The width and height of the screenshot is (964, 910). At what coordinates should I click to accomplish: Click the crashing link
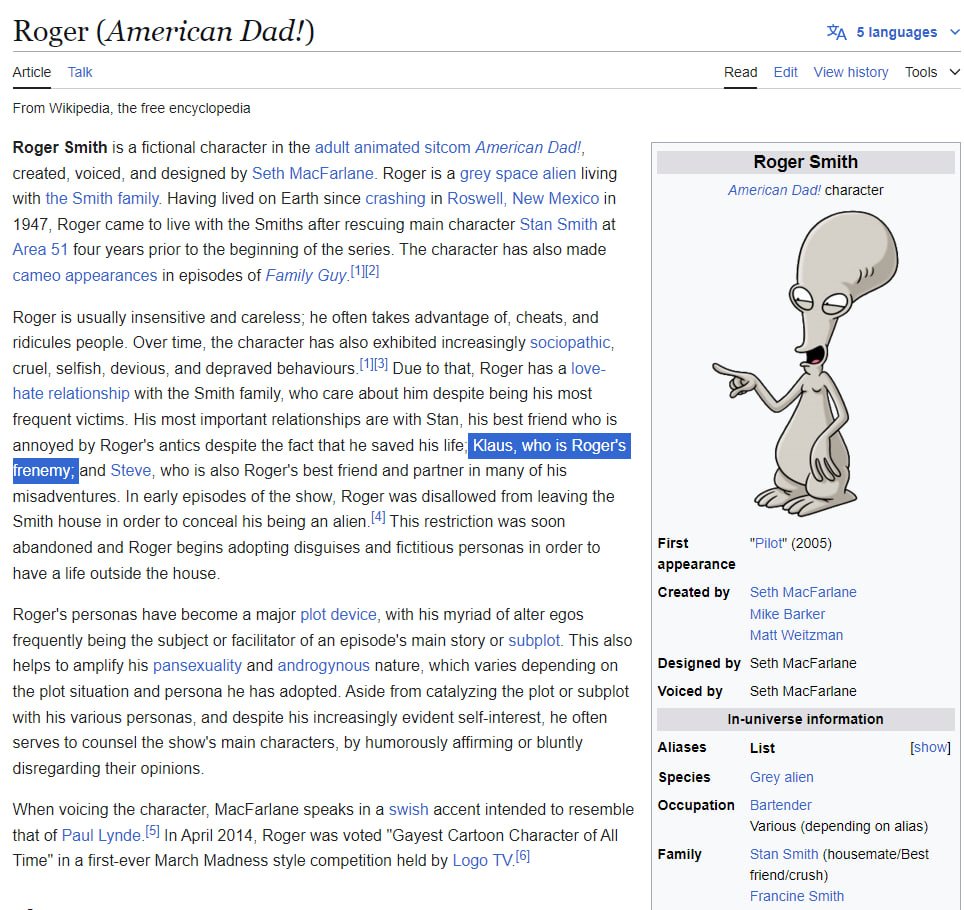coord(395,199)
